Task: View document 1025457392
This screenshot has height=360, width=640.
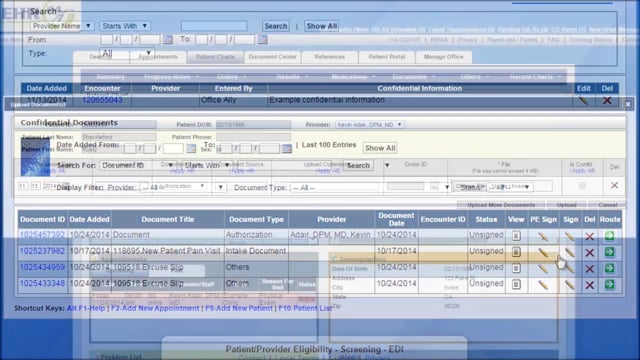Action: 516,236
